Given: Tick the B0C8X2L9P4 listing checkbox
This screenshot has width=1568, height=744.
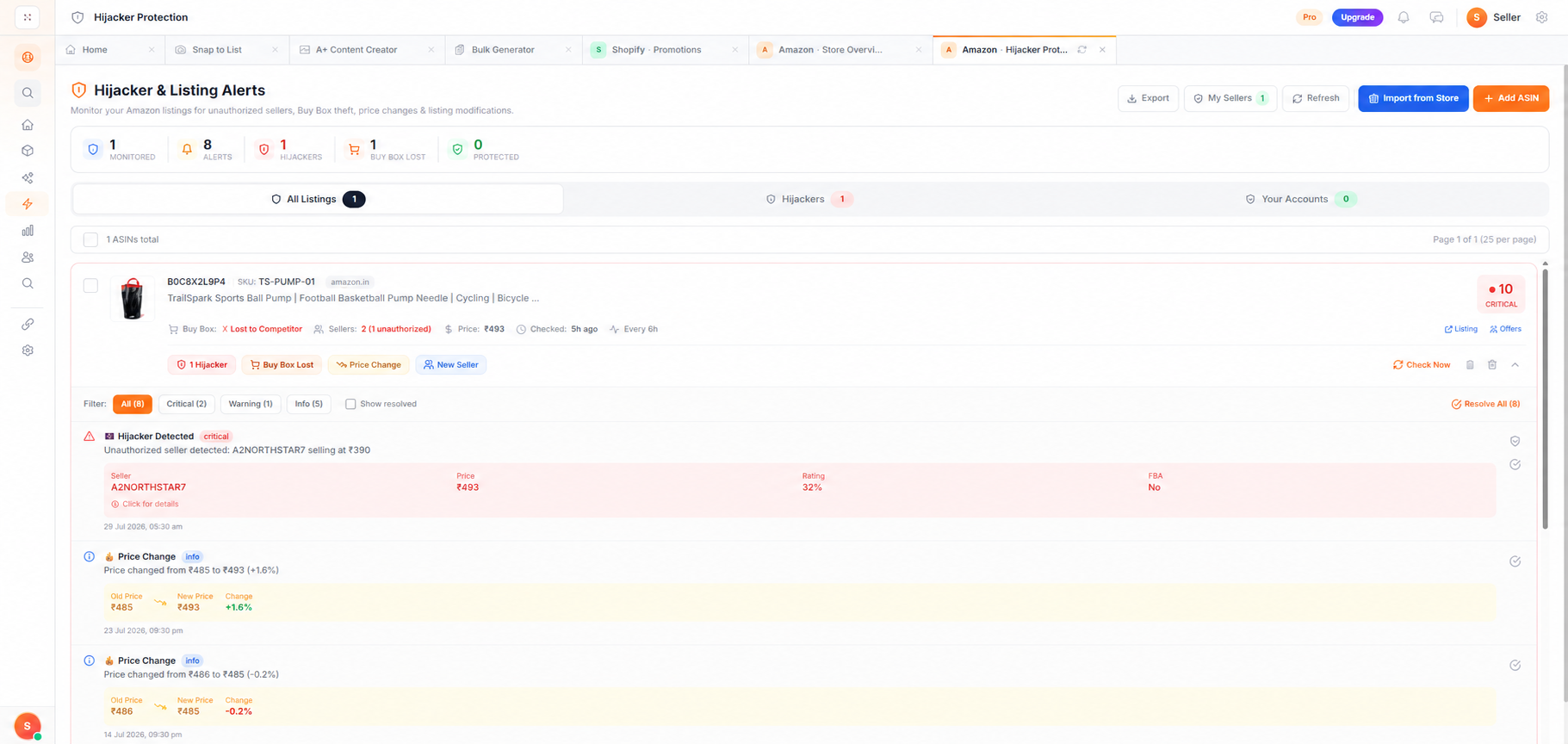Looking at the screenshot, I should [x=90, y=286].
